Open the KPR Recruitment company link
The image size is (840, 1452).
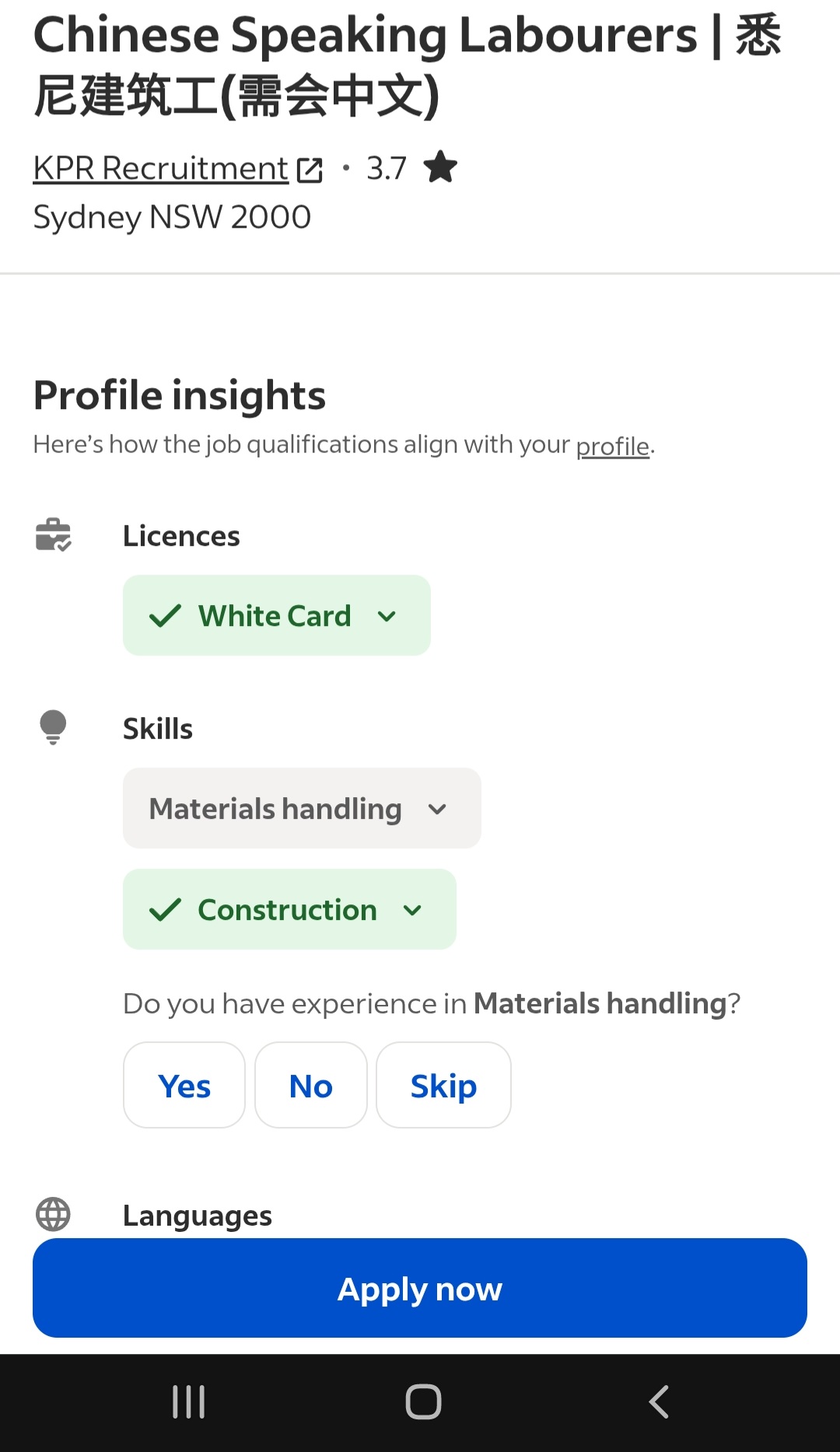(160, 168)
